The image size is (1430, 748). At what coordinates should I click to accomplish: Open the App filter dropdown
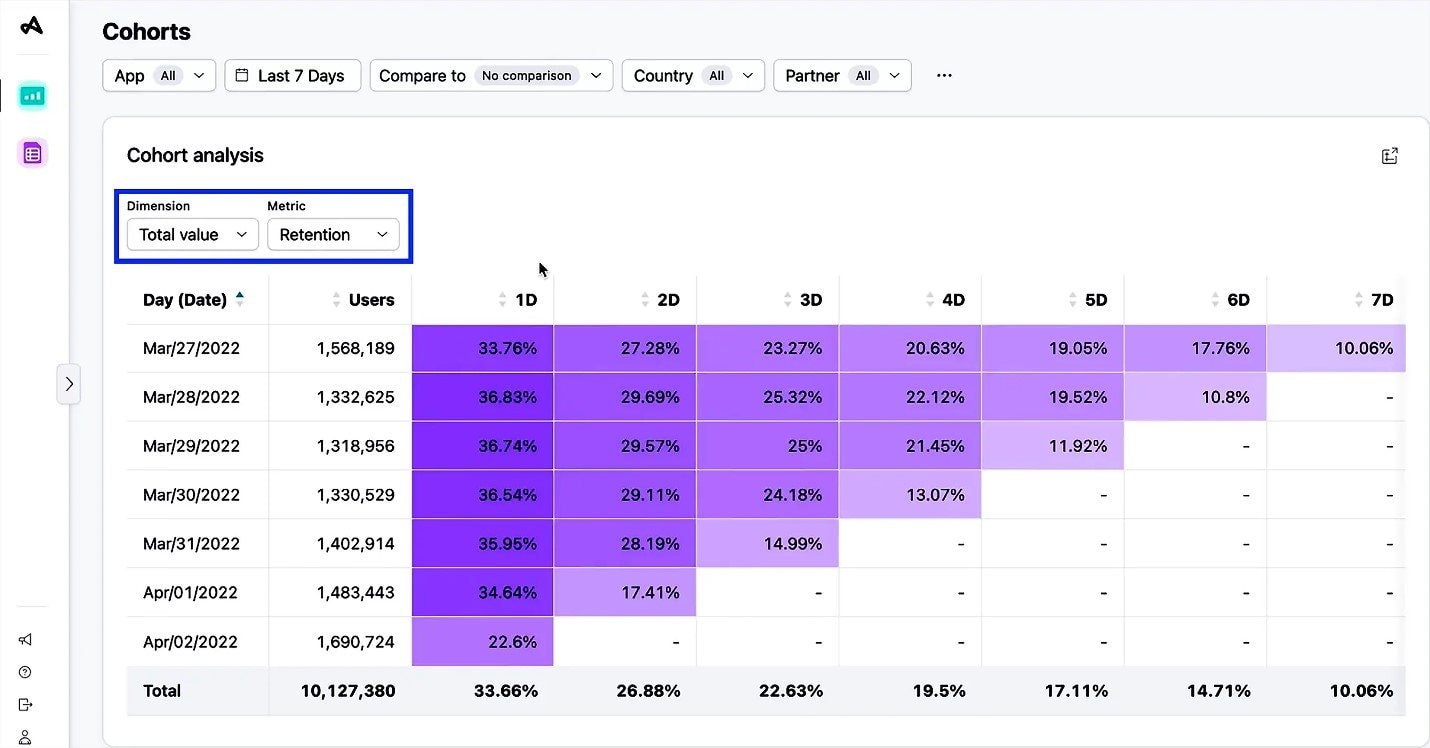tap(159, 75)
